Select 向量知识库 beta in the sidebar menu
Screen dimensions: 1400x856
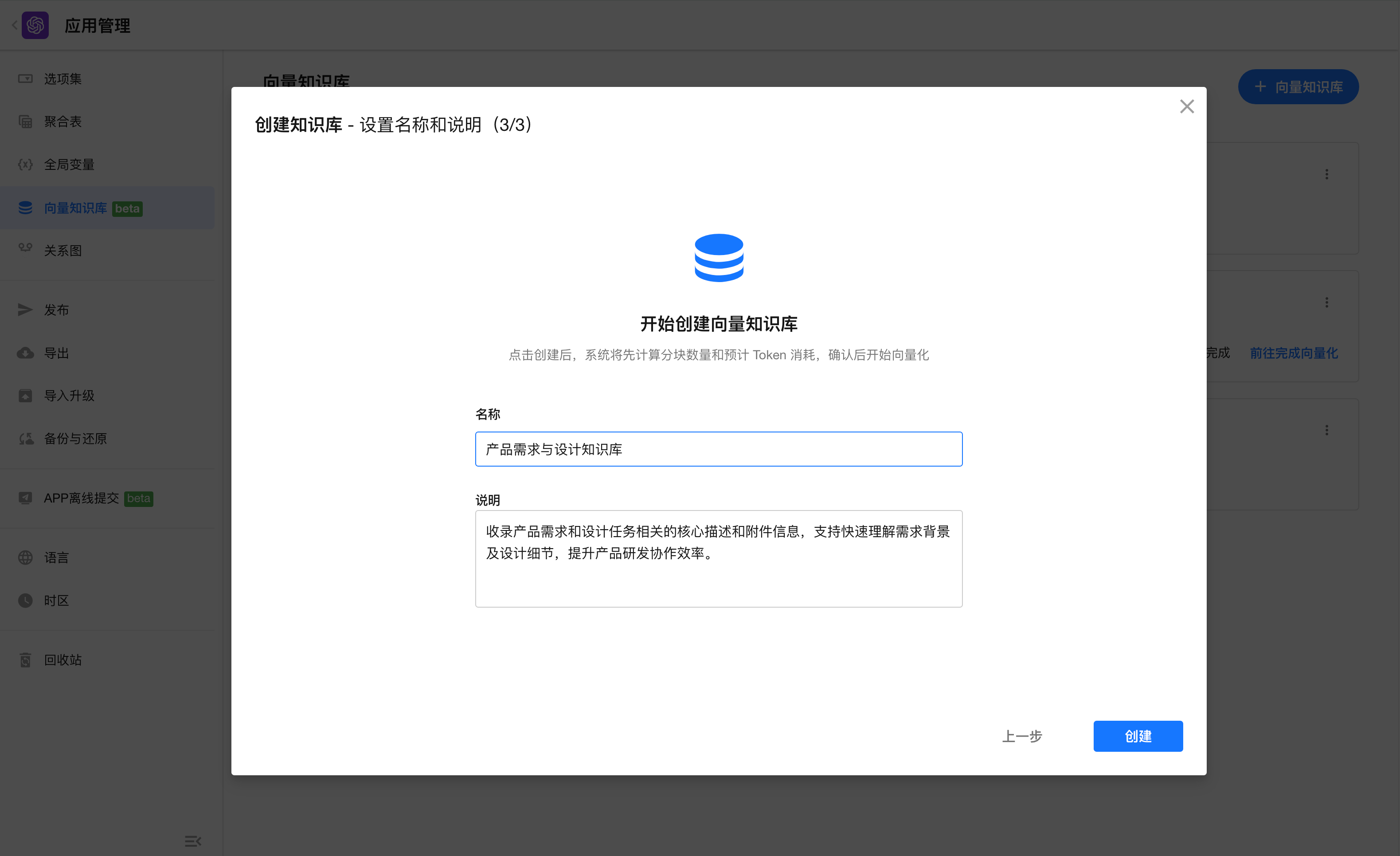(x=76, y=208)
